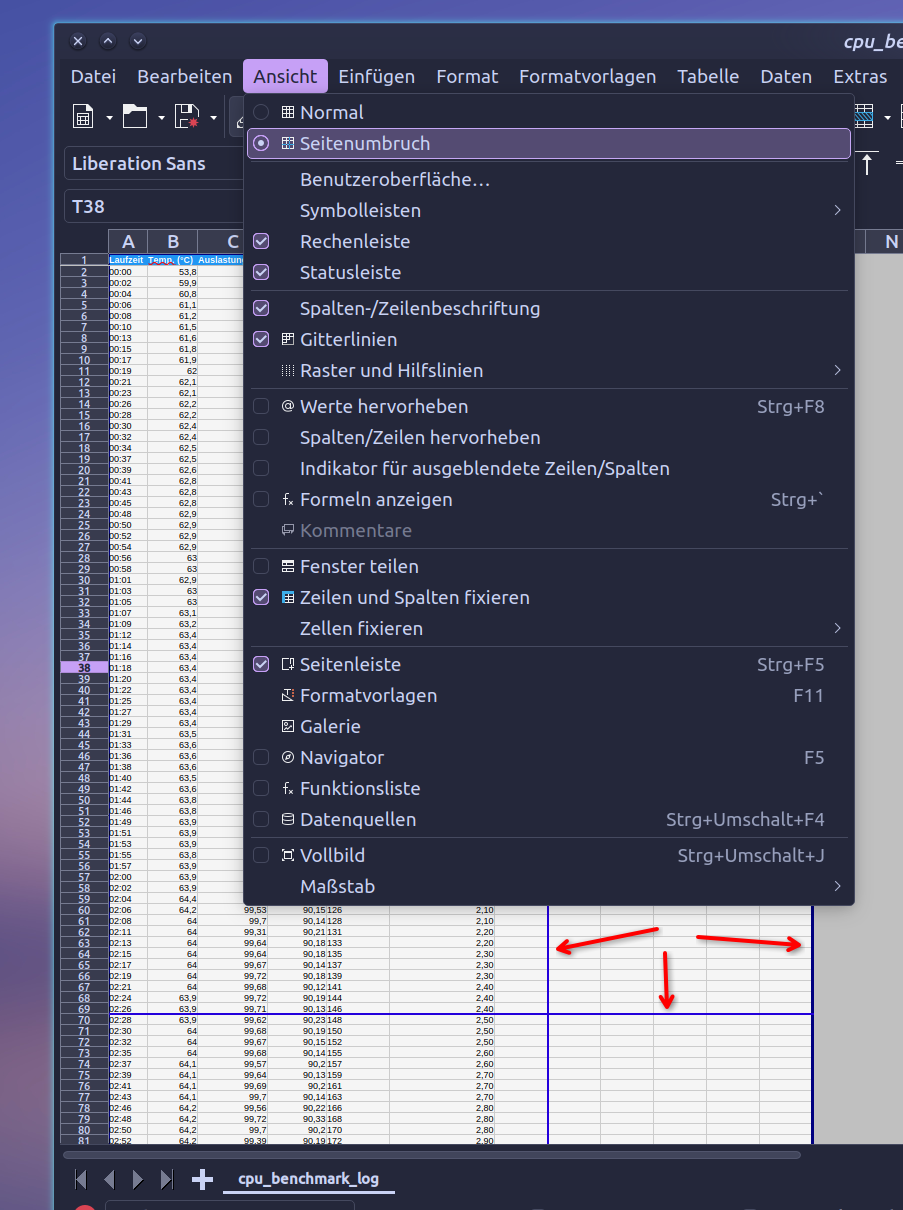Enable Fenster teilen option
Screen dimensions: 903x1210
[549, 567]
